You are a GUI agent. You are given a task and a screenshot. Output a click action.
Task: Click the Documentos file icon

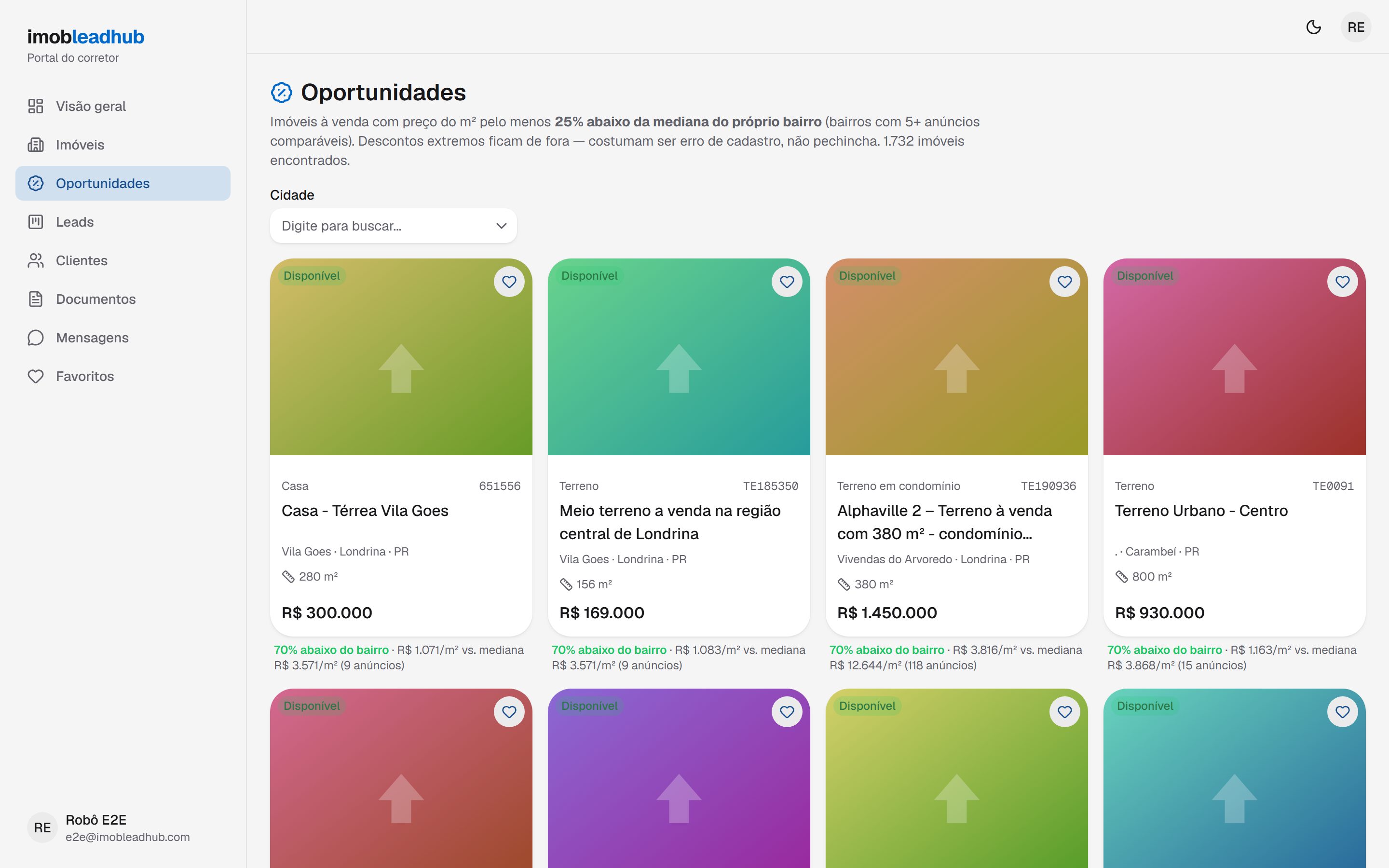click(36, 299)
